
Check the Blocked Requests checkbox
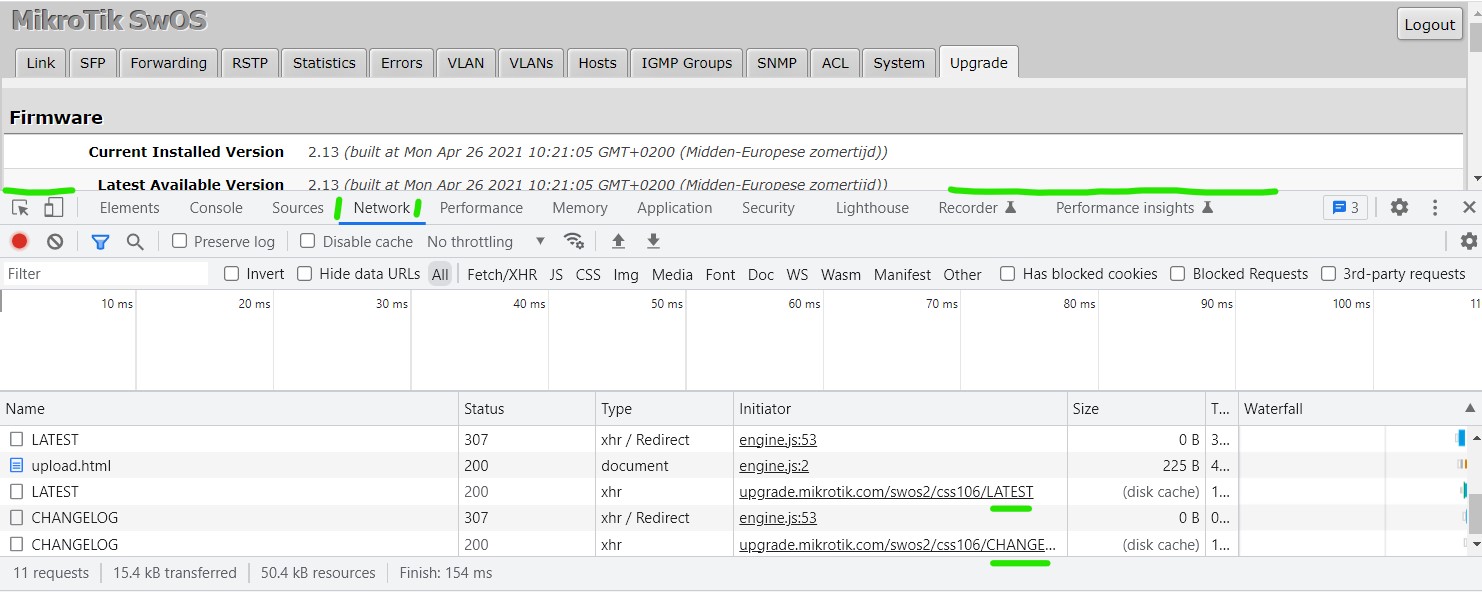1178,274
